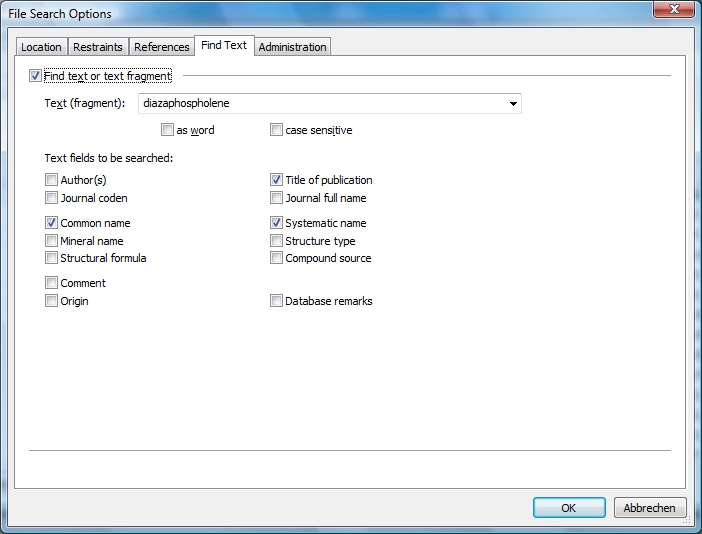Close the File Search Options dialog
This screenshot has height=534, width=702.
pyautogui.click(x=674, y=12)
